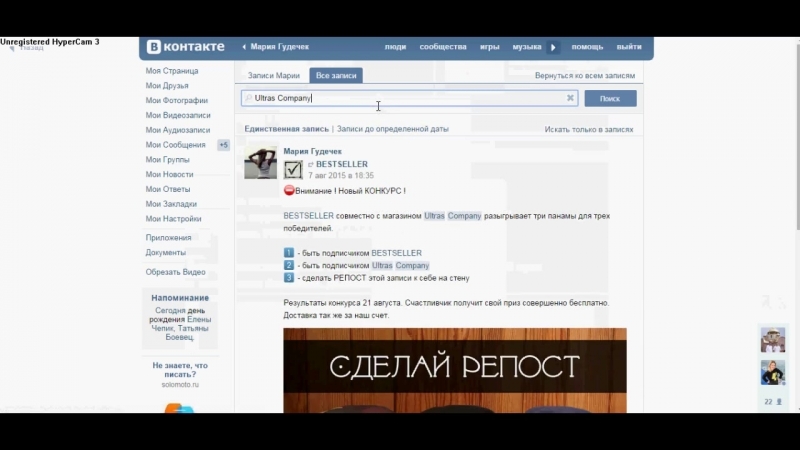Viewport: 800px width, 450px height.
Task: Open сообщества in top menu
Action: click(x=443, y=47)
